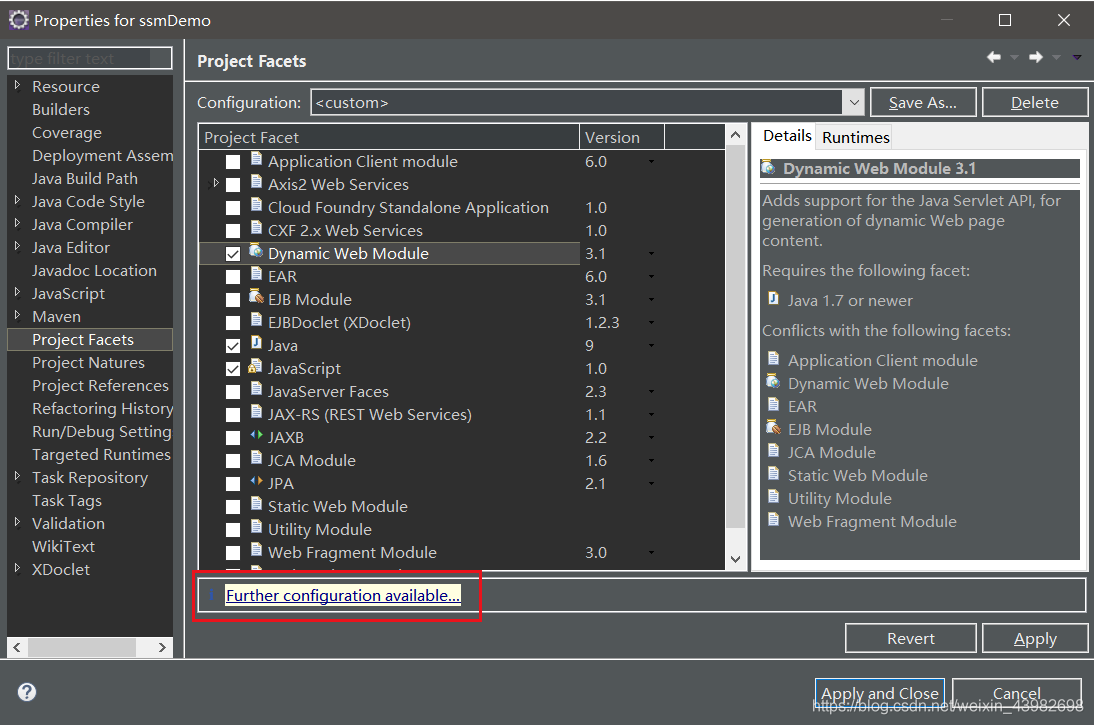1094x725 pixels.
Task: Open Further configuration available link
Action: tap(343, 595)
